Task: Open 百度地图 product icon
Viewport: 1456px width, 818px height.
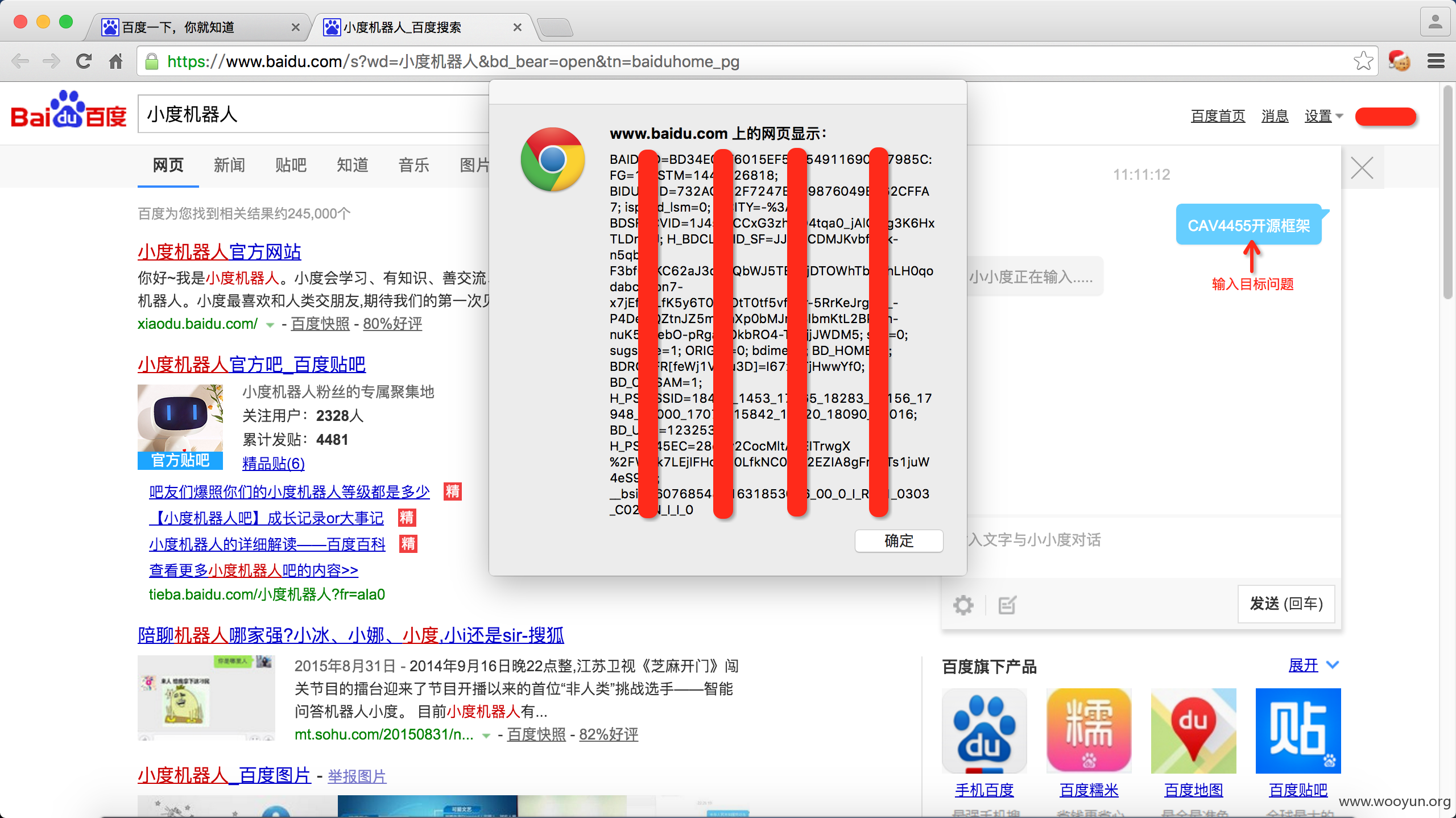Action: pos(1193,730)
